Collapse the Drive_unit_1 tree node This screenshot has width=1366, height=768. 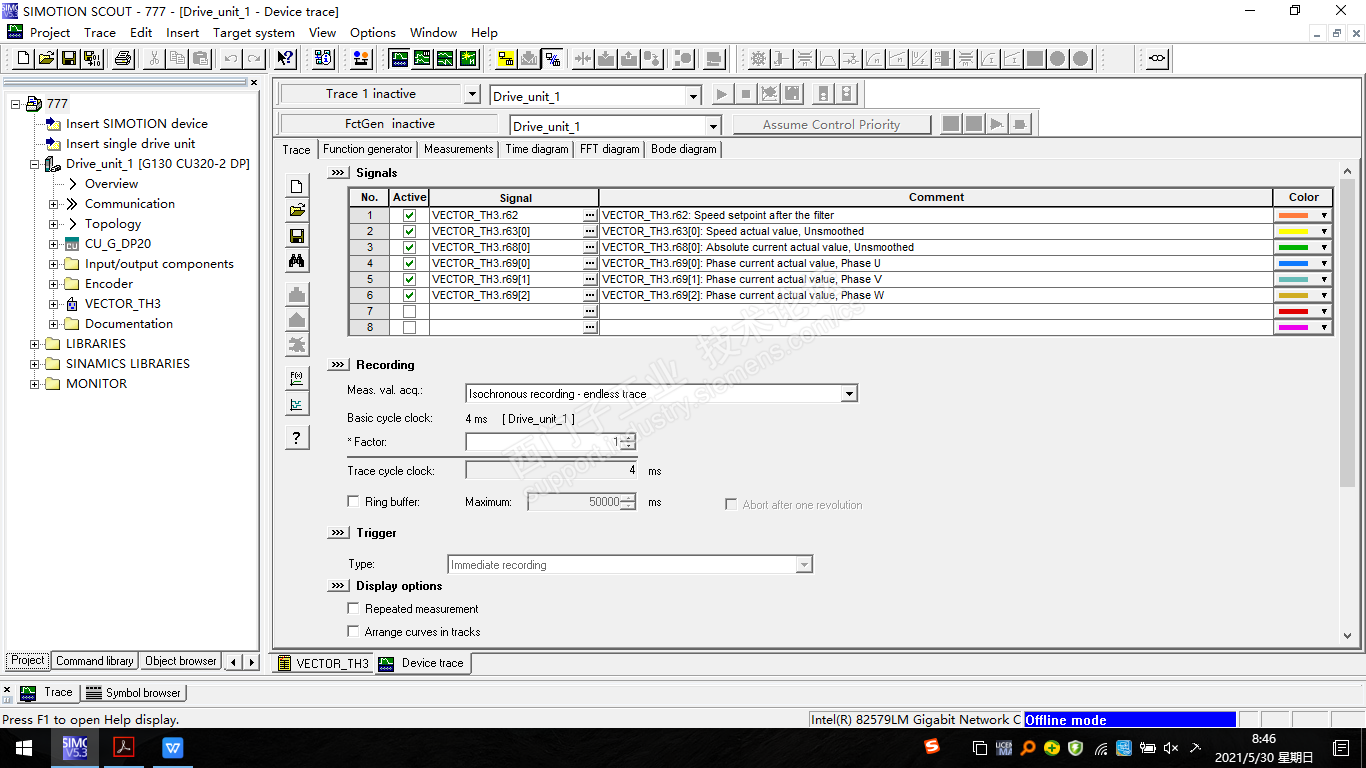click(35, 164)
